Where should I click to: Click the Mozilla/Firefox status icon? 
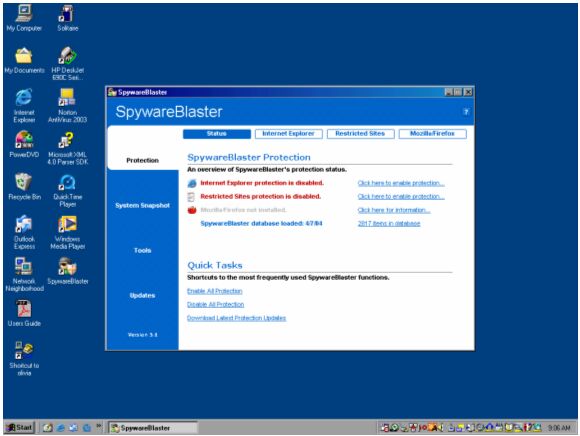192,210
